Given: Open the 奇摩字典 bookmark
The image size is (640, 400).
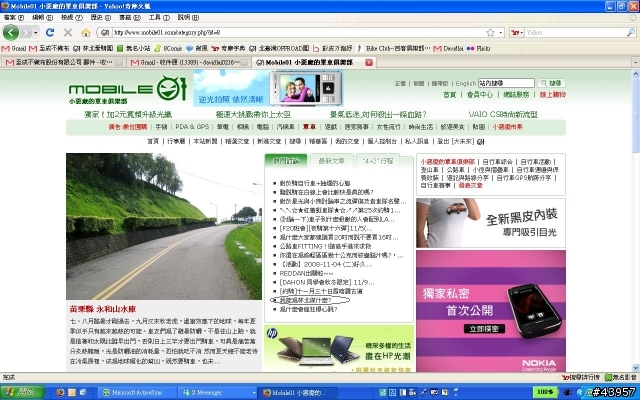Looking at the screenshot, I should (x=229, y=48).
